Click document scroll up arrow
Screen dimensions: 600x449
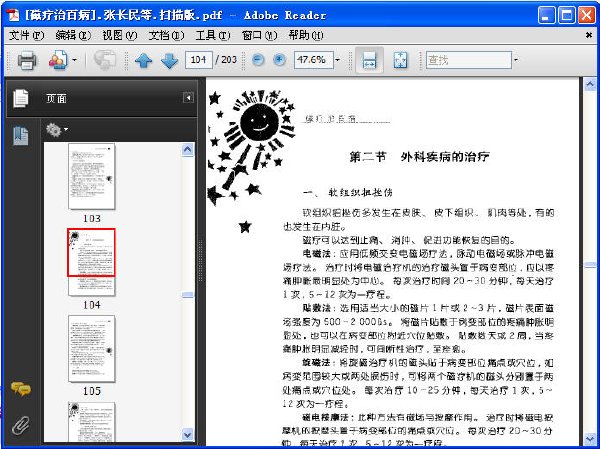point(590,84)
